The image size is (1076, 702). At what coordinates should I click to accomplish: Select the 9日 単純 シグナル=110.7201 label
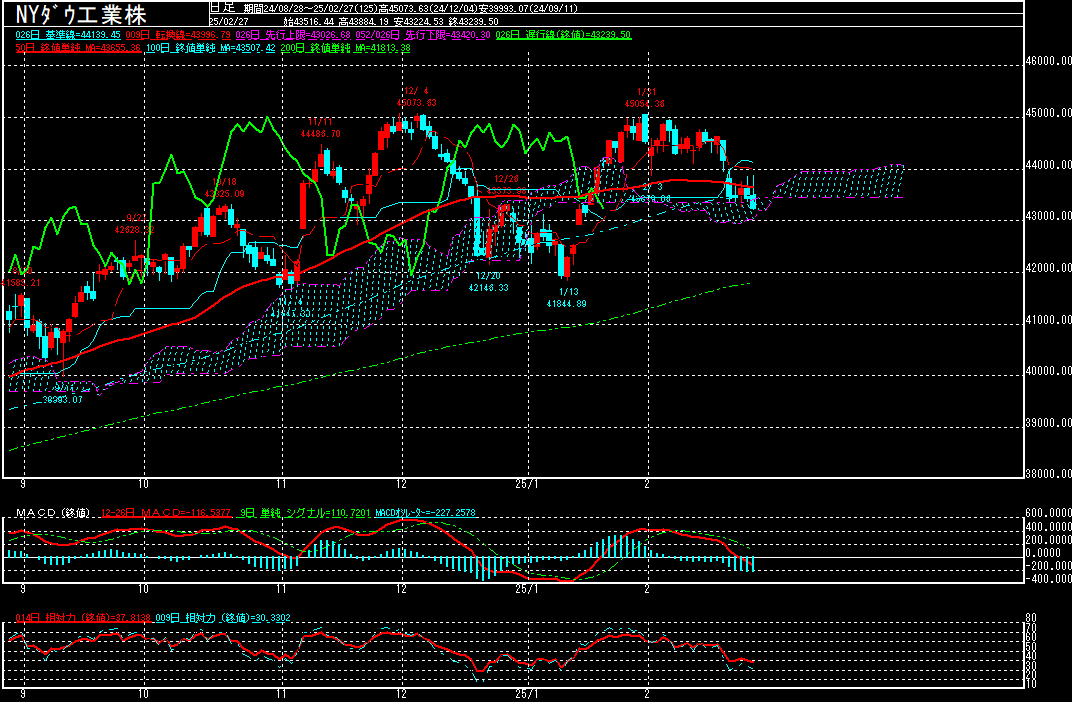[x=305, y=513]
